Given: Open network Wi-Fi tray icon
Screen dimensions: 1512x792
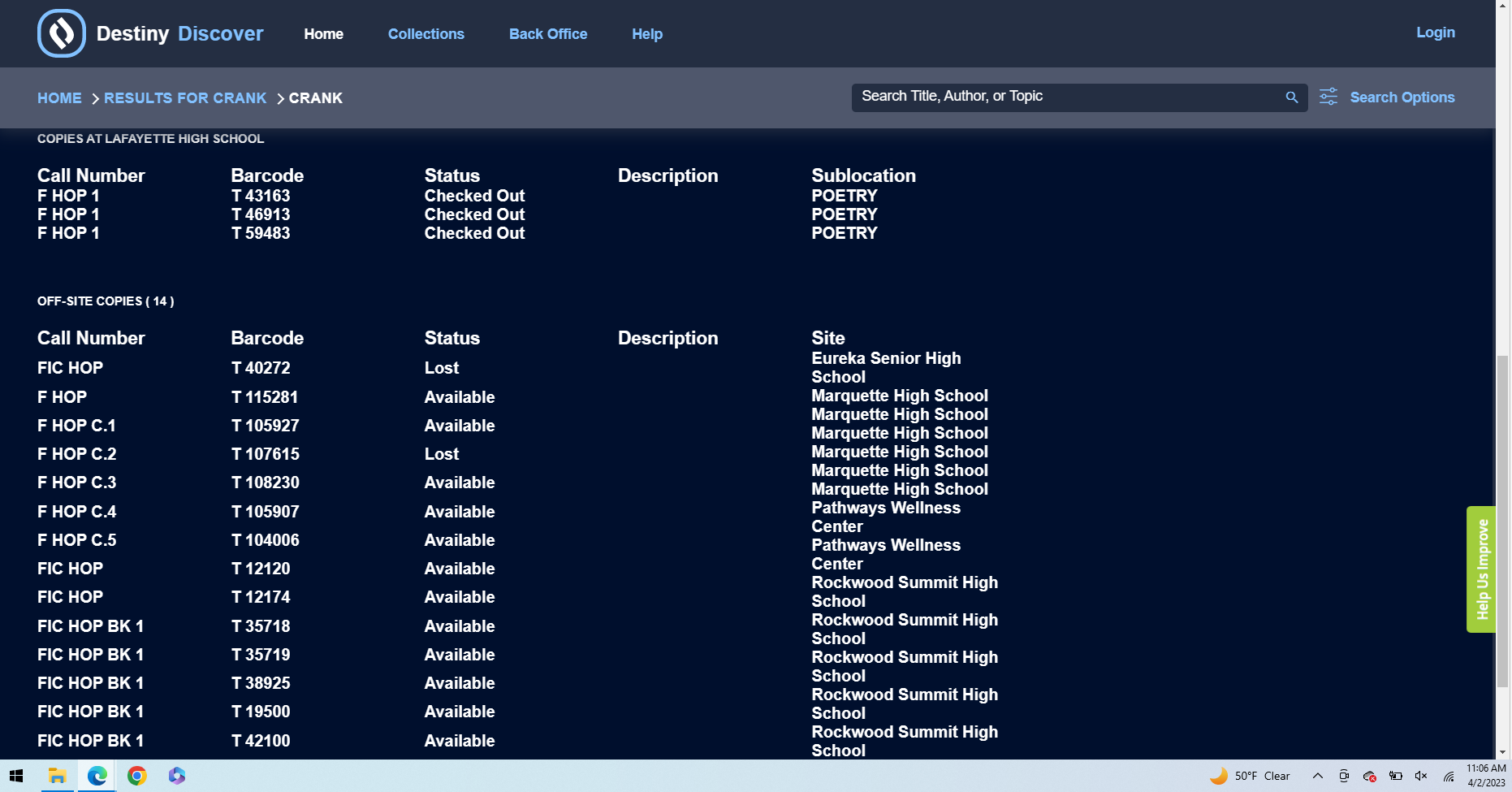Looking at the screenshot, I should coord(1448,777).
